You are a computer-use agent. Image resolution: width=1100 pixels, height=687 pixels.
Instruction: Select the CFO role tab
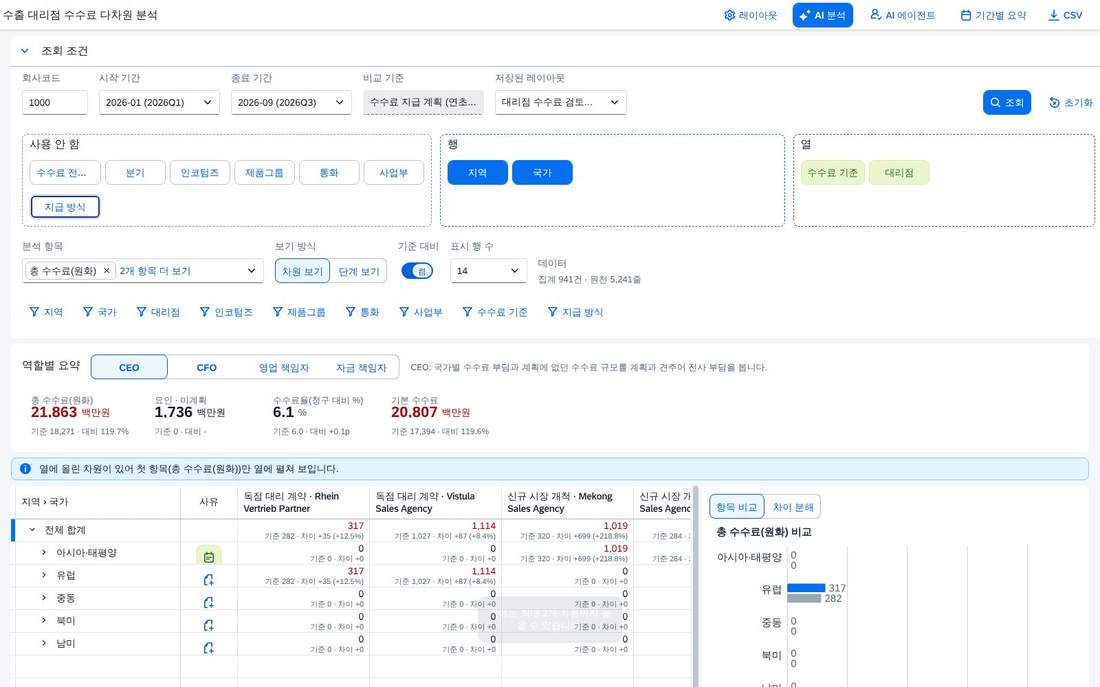pos(206,367)
